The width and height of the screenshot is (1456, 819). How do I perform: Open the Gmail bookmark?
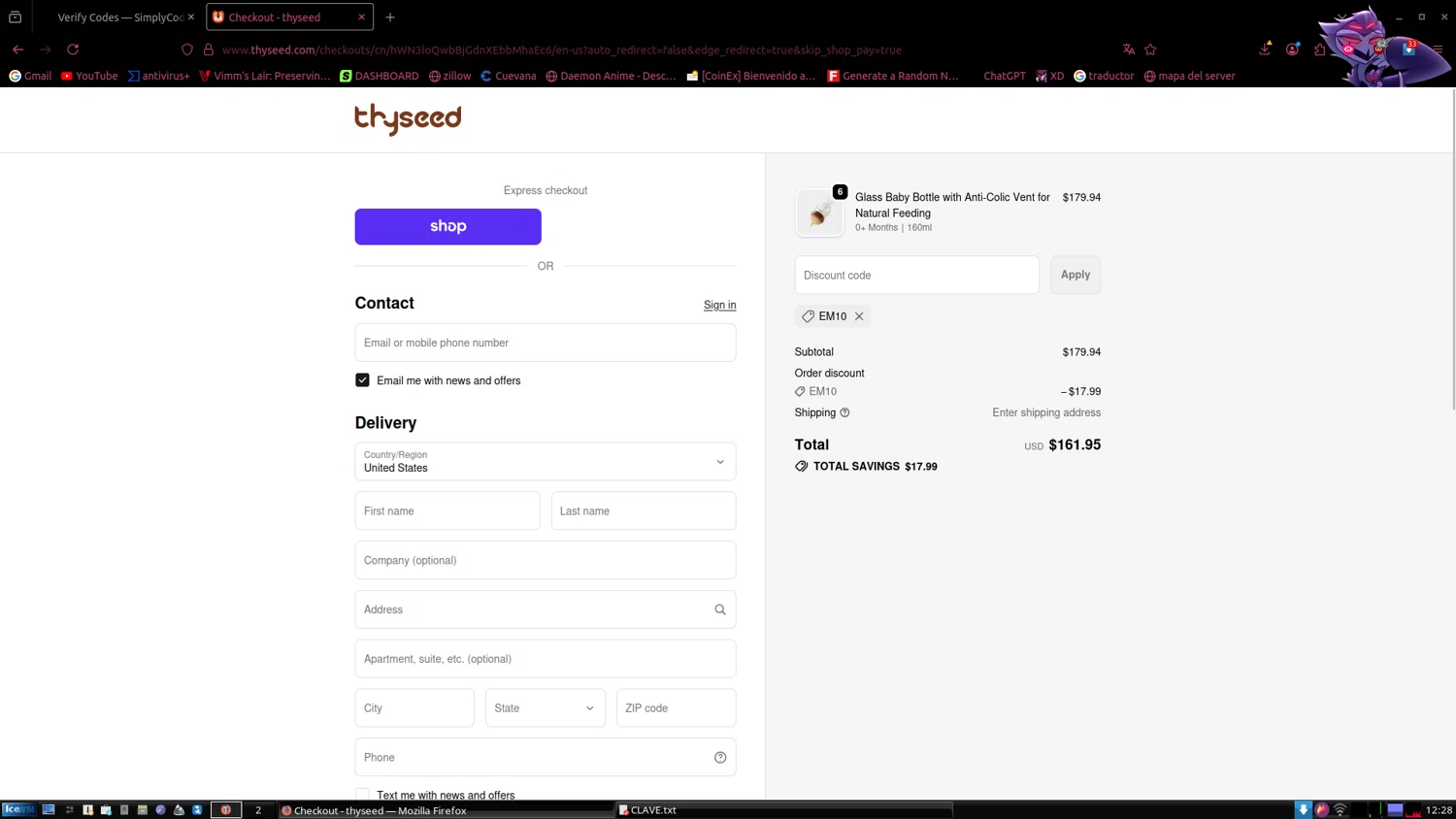pyautogui.click(x=30, y=76)
